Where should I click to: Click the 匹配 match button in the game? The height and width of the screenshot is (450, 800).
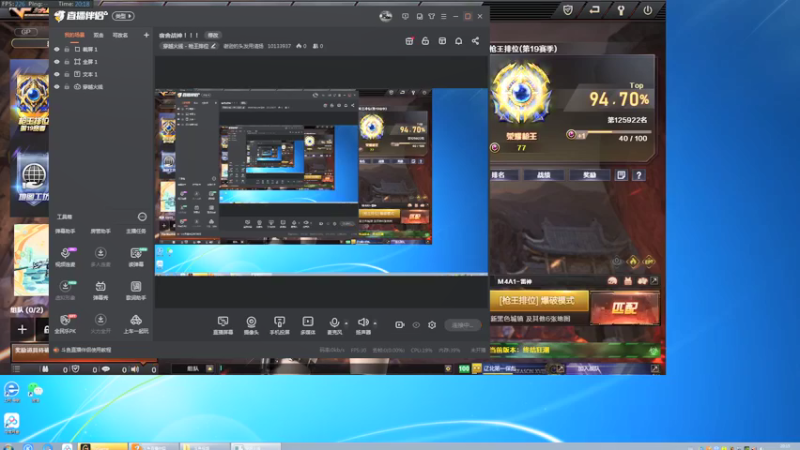(x=624, y=308)
